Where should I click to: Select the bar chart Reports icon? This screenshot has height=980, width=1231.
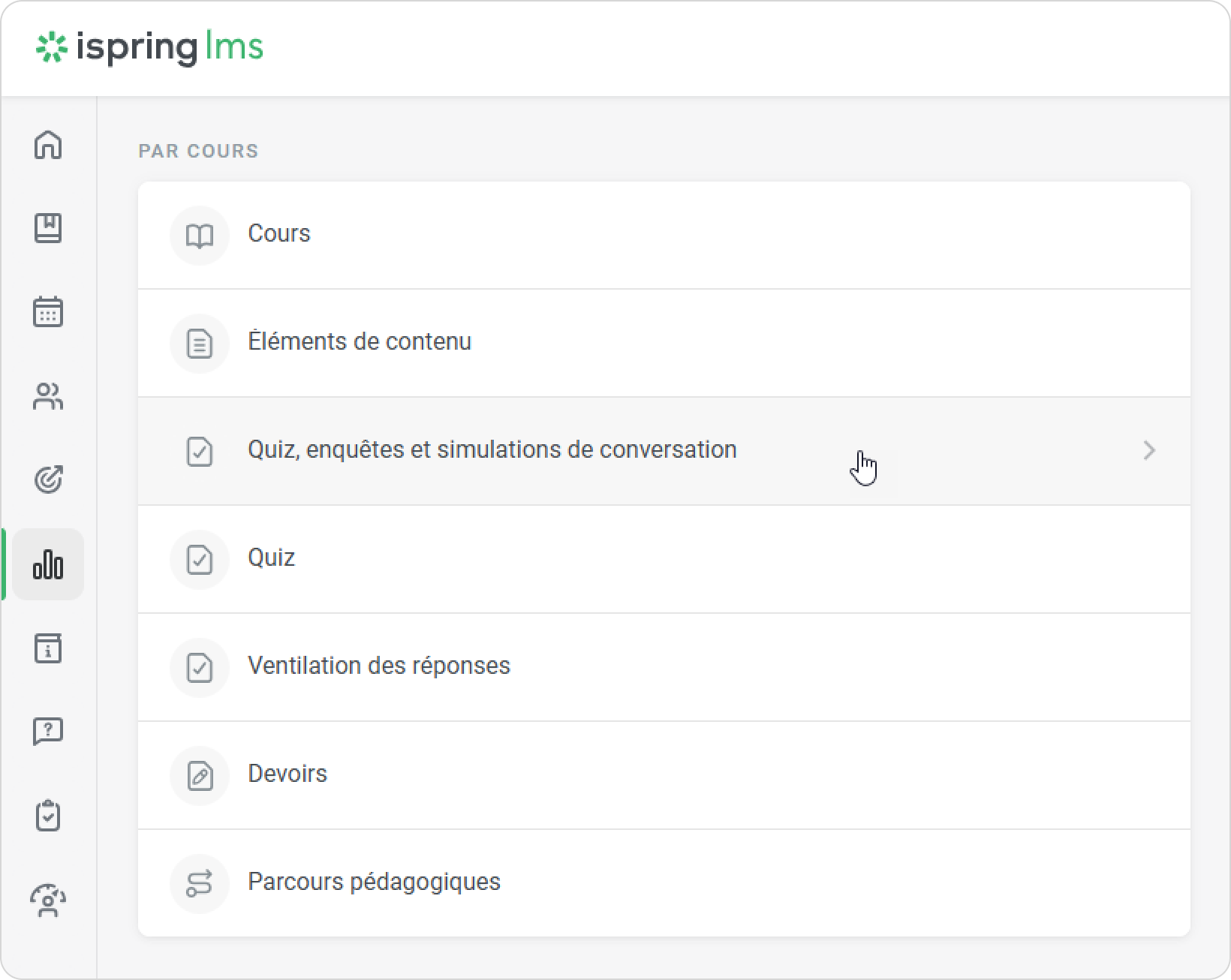pyautogui.click(x=48, y=564)
